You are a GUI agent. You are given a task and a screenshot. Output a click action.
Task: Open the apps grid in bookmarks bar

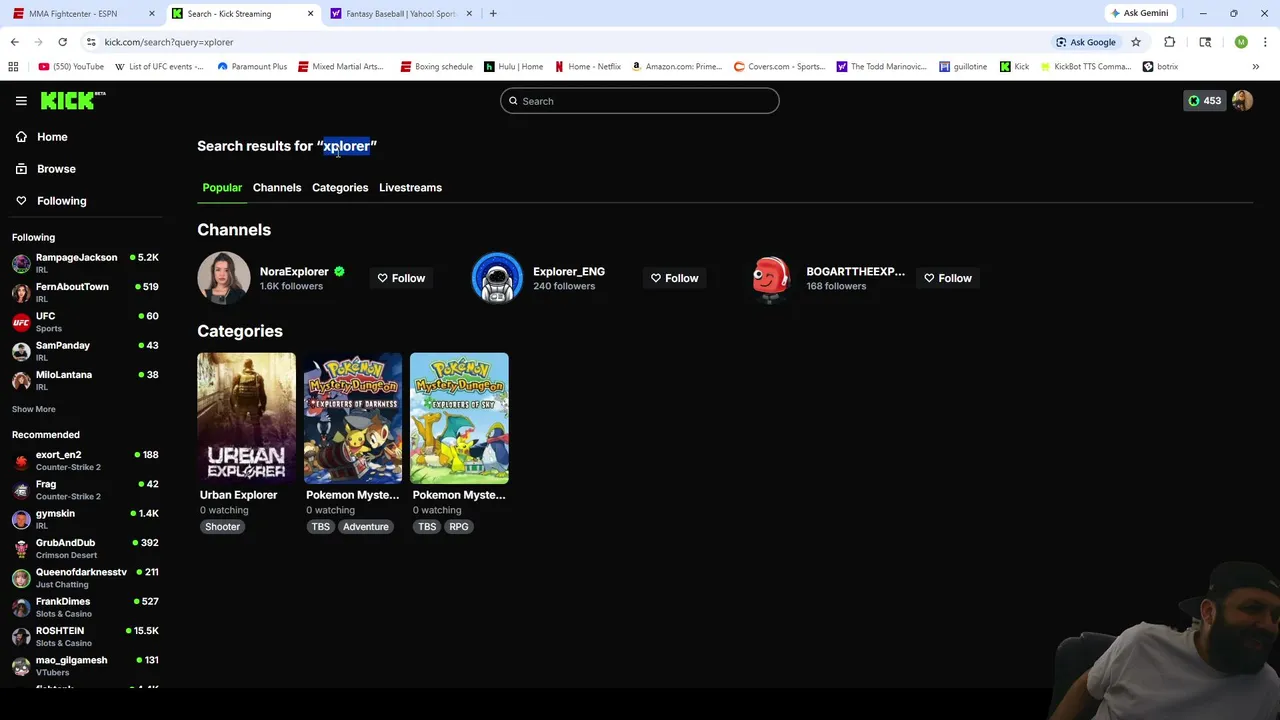[x=13, y=67]
